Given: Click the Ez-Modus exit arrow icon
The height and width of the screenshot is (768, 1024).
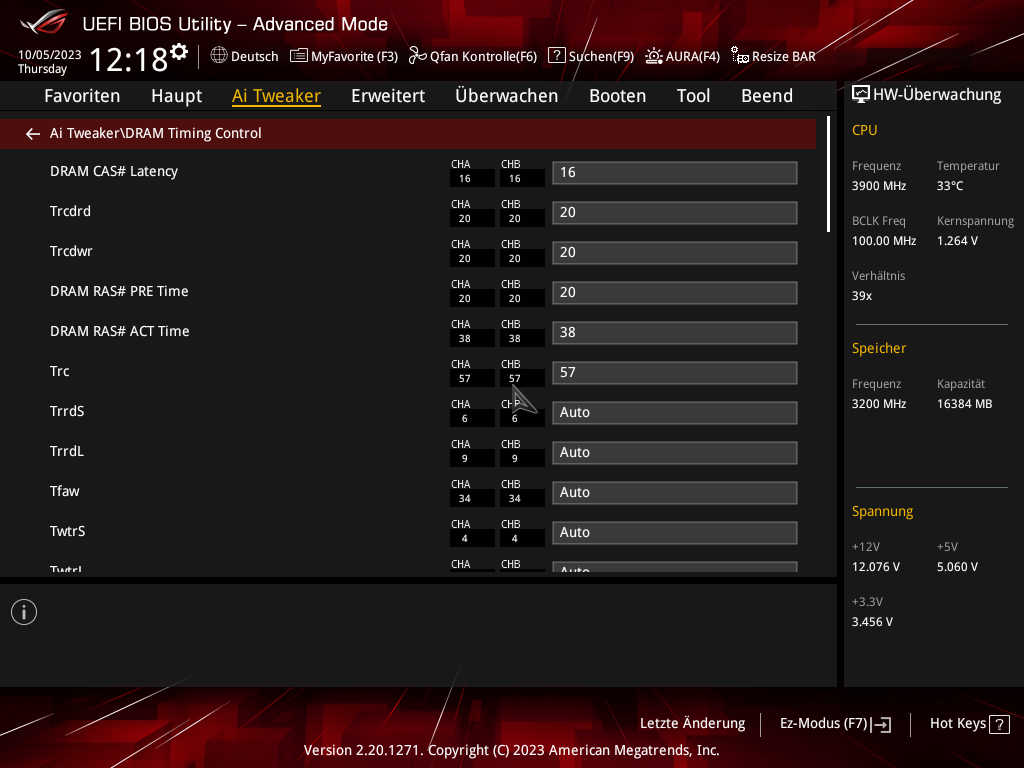Looking at the screenshot, I should point(881,724).
